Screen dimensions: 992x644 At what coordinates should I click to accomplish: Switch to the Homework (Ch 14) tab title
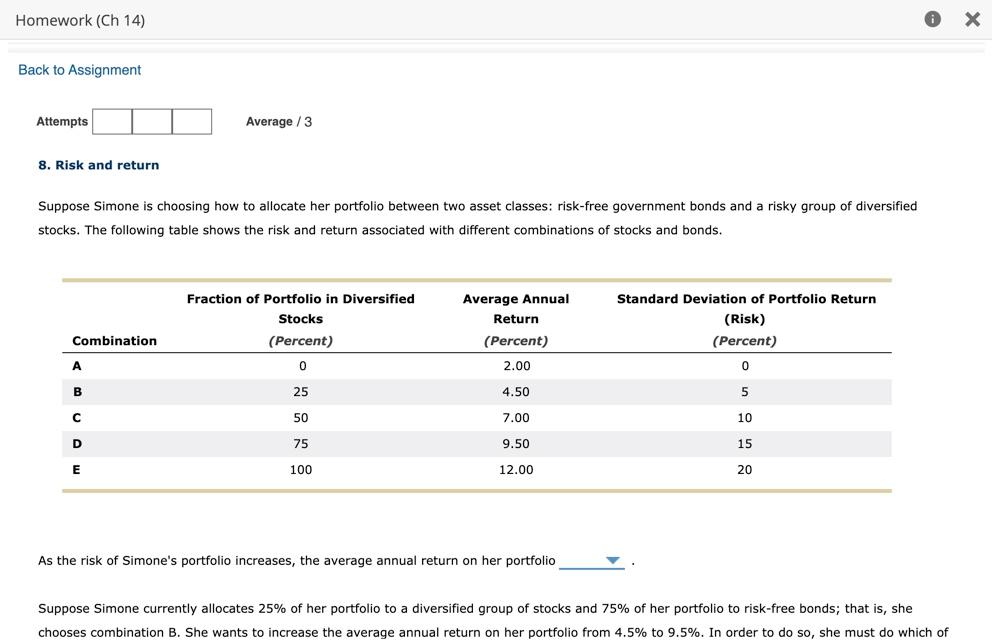point(81,18)
